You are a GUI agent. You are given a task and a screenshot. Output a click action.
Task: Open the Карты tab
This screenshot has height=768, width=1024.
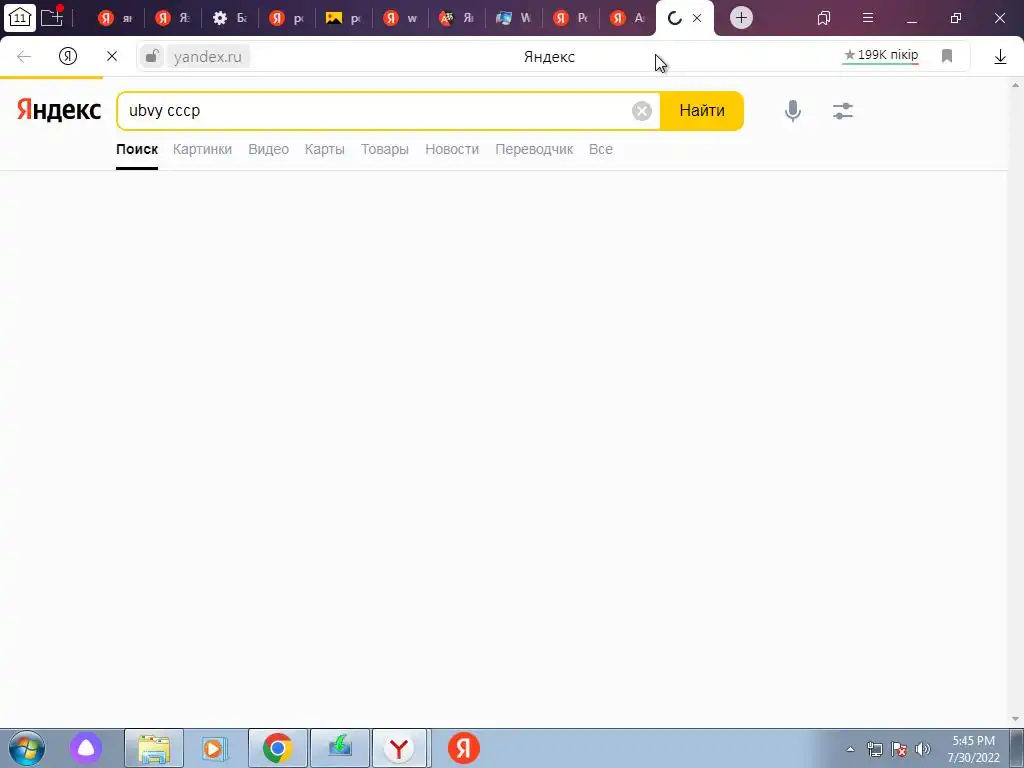point(325,149)
